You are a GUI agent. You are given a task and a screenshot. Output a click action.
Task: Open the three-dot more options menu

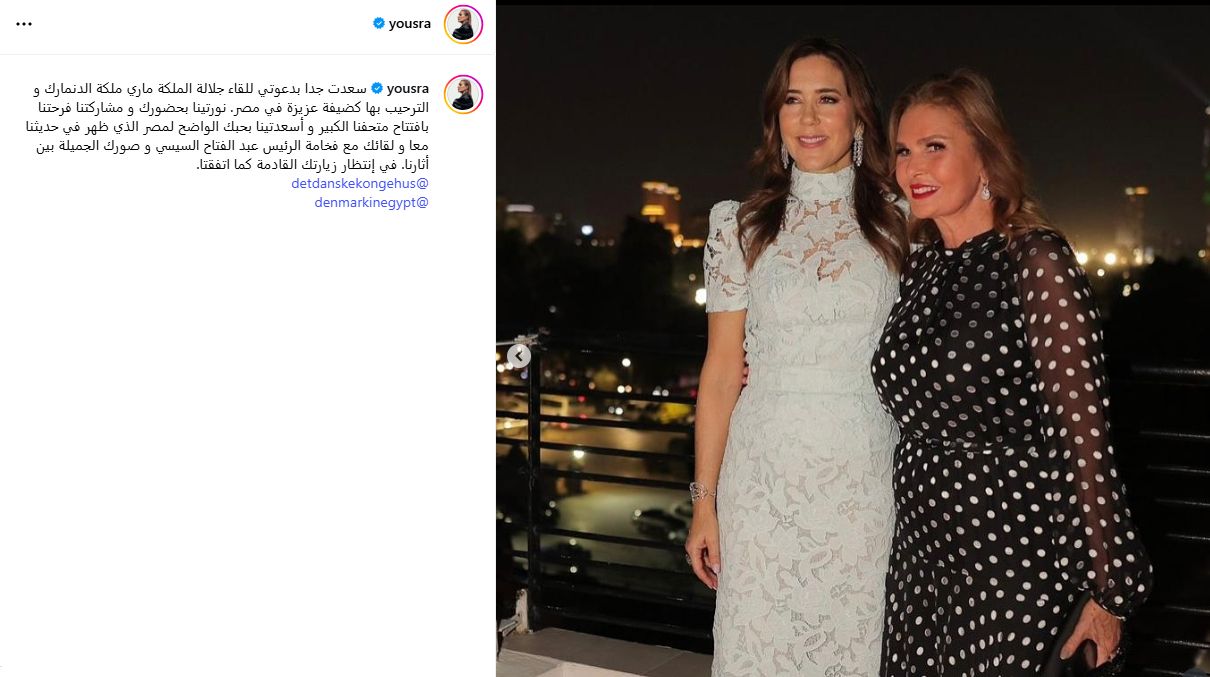pos(24,24)
